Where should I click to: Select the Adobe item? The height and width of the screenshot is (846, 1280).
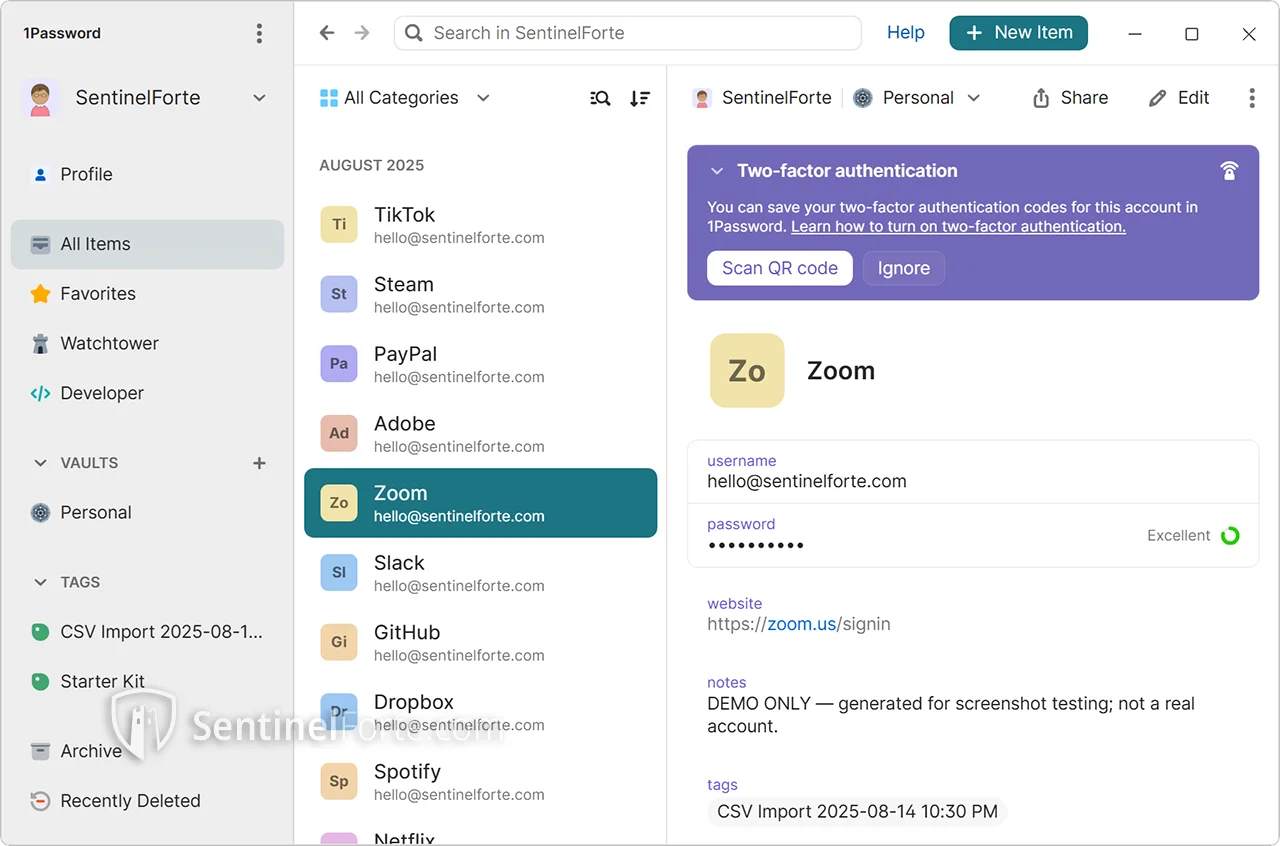[481, 433]
